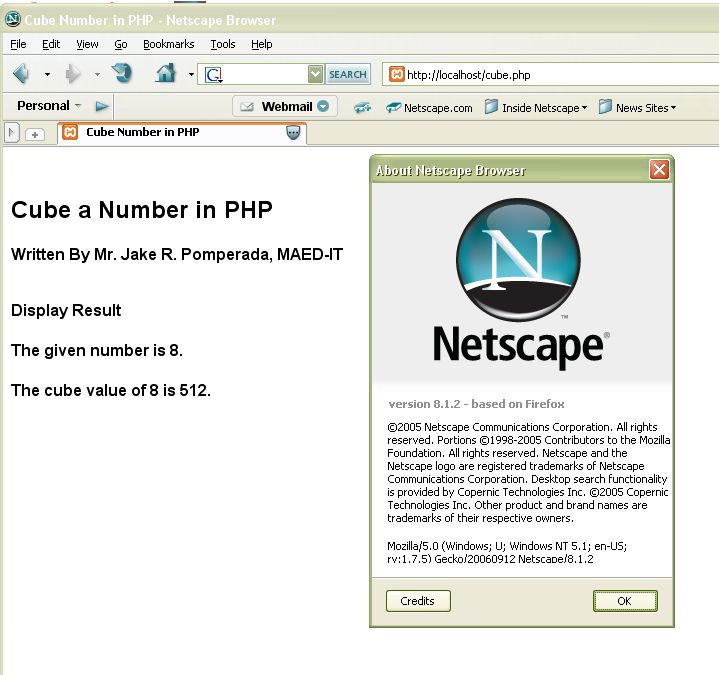
Task: Click the Webmail button label
Action: (287, 106)
